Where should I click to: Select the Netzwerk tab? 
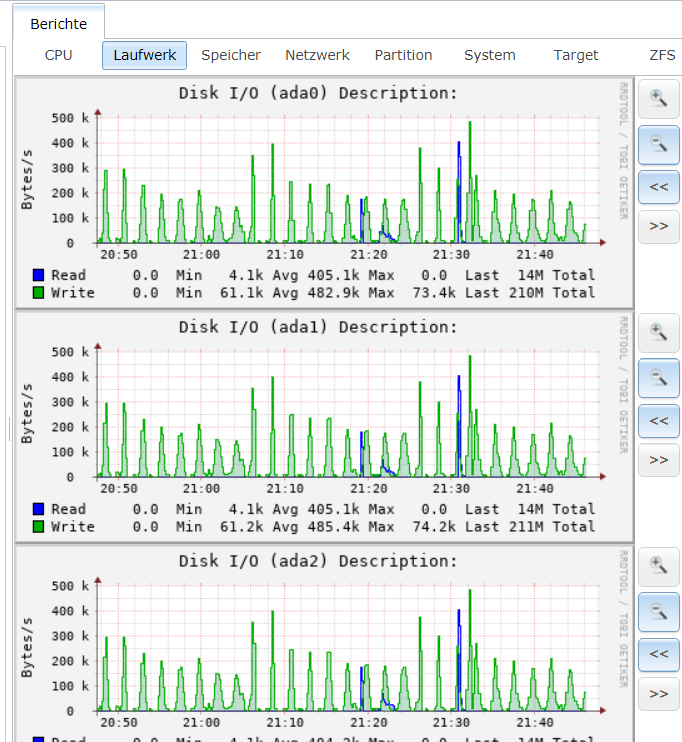click(x=317, y=55)
